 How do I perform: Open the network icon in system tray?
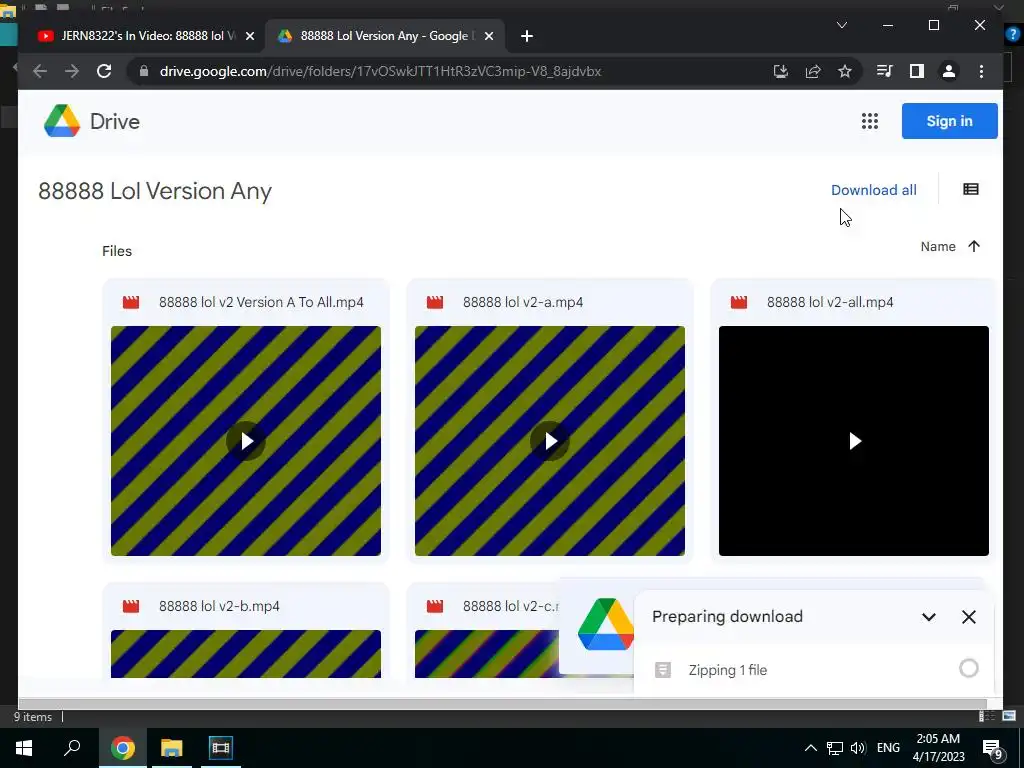click(835, 748)
